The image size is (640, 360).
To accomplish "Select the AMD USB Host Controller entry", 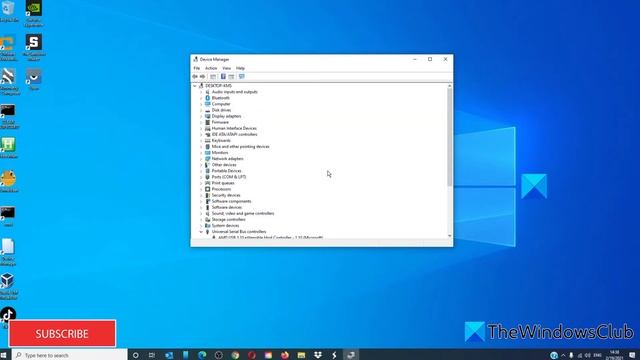I will pos(271,237).
